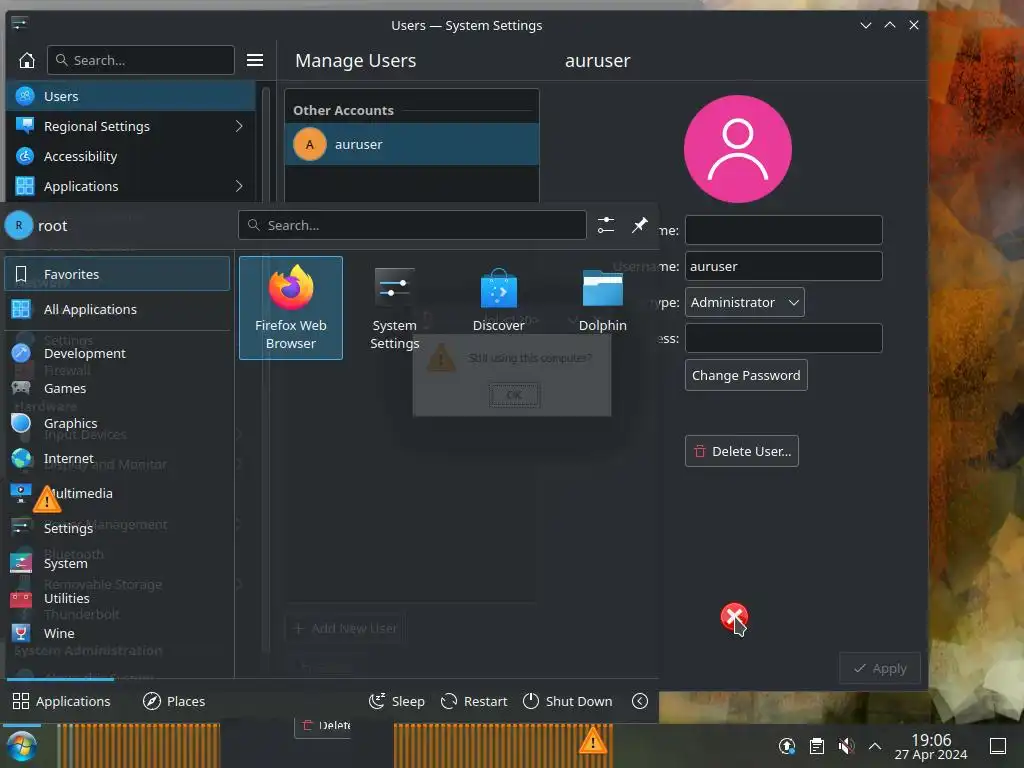Image resolution: width=1024 pixels, height=768 pixels.
Task: Open the Utilities category
Action: pos(118,598)
